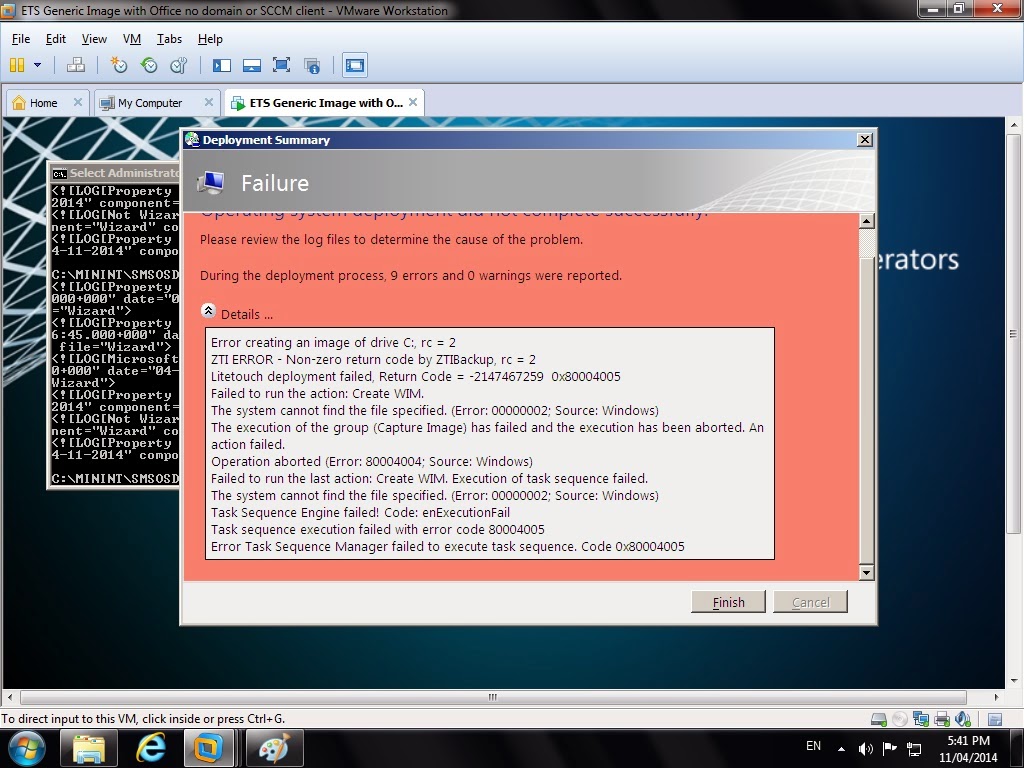Click the Suspend (pause) VM toolbar button
Screen dimensions: 1024x768
(x=17, y=65)
